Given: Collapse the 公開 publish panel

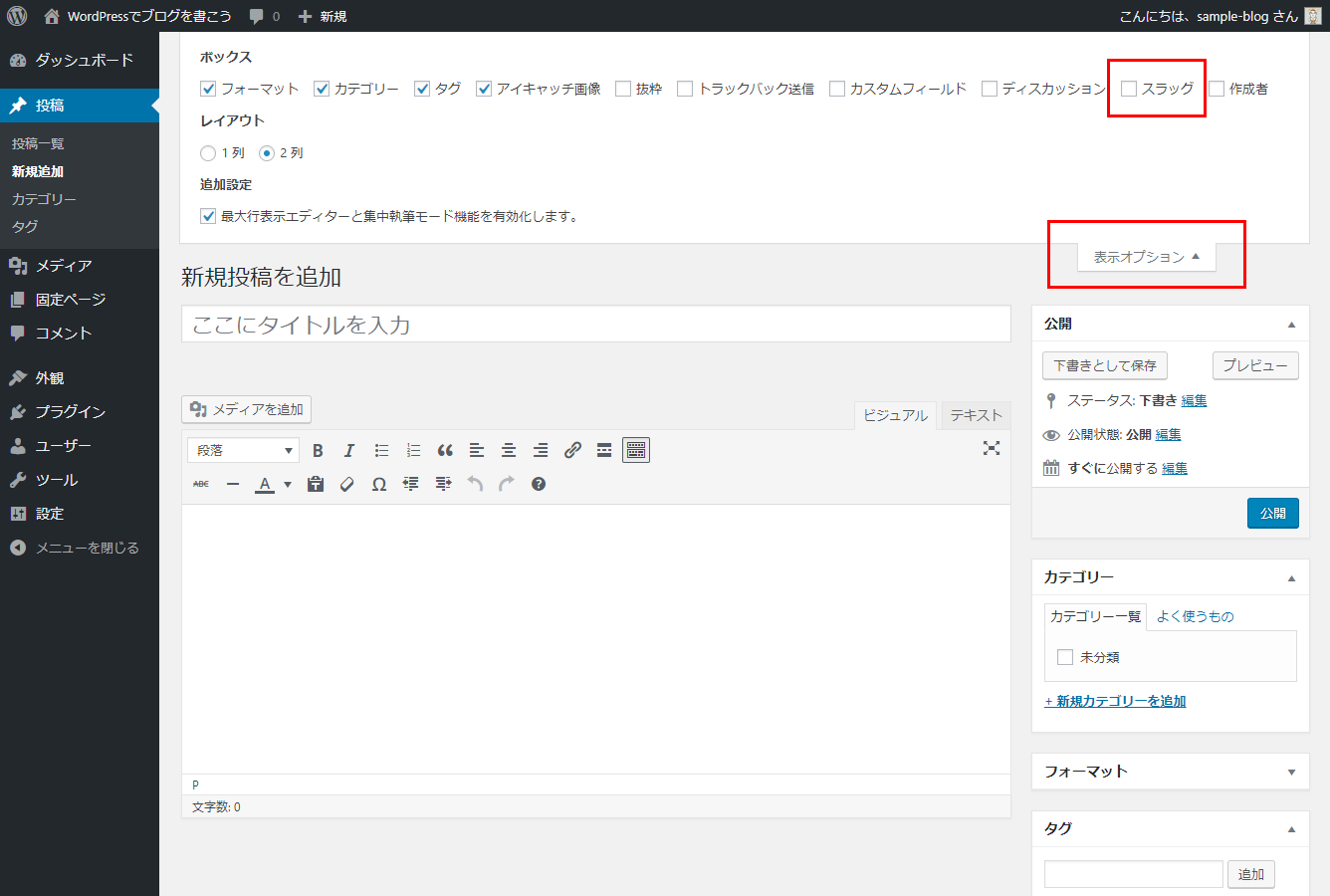Looking at the screenshot, I should (x=1291, y=323).
